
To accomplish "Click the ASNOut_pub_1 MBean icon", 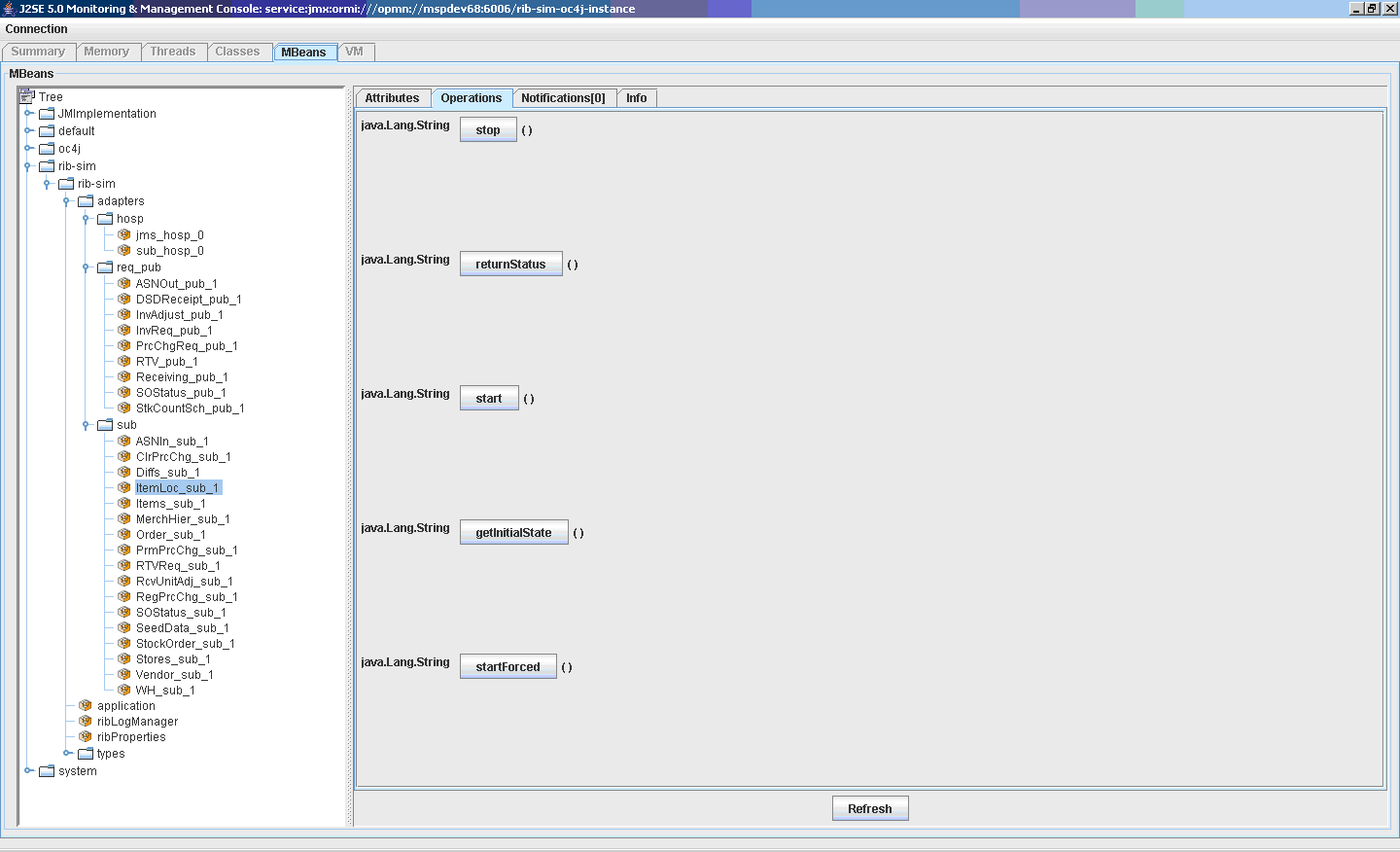I will tap(124, 283).
